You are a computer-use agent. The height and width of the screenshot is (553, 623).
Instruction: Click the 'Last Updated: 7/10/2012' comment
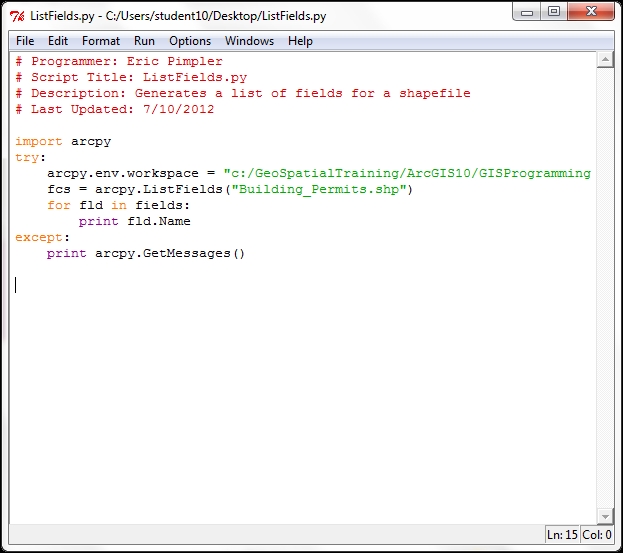click(x=115, y=109)
